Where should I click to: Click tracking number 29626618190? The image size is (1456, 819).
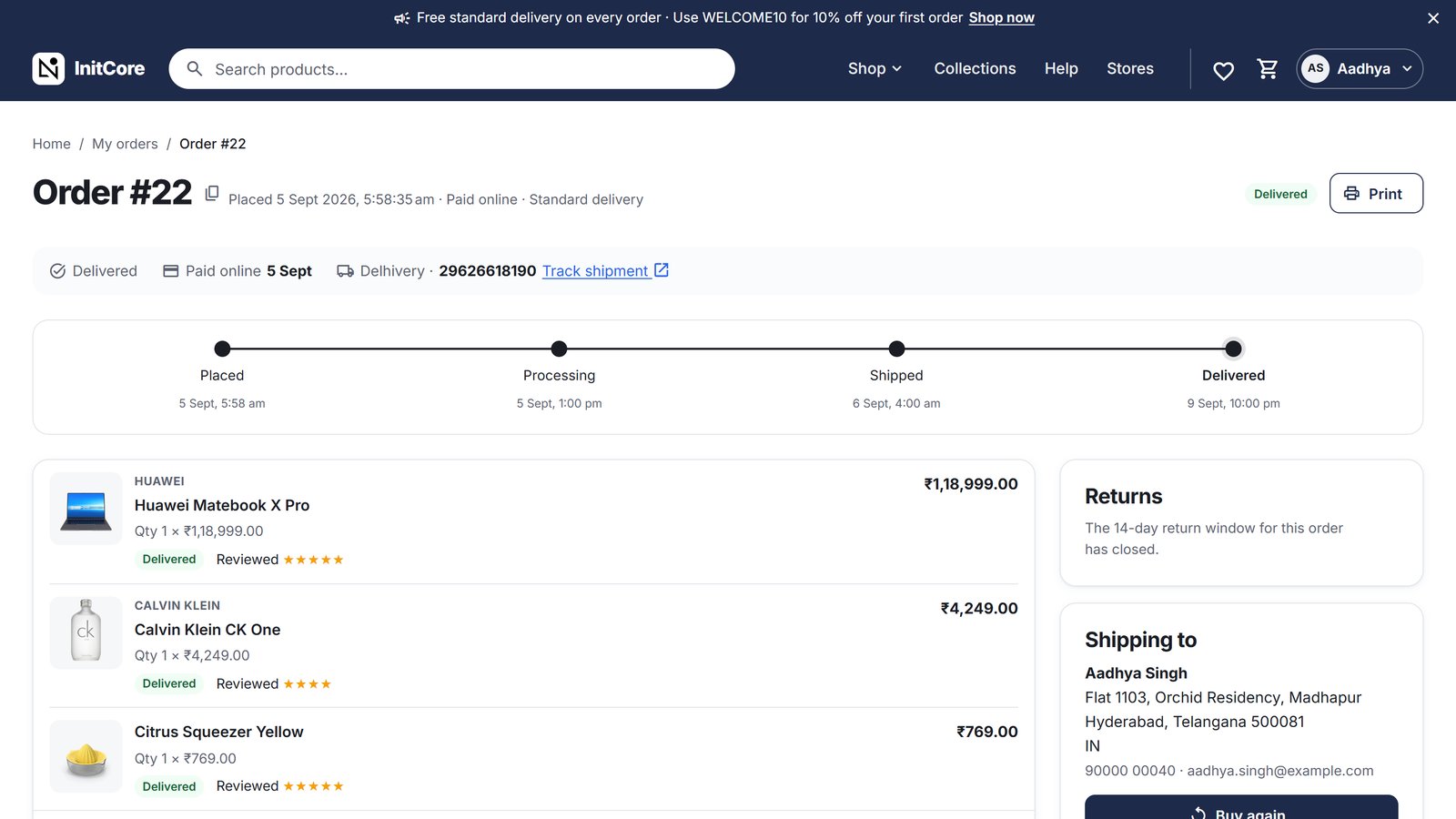click(x=488, y=271)
